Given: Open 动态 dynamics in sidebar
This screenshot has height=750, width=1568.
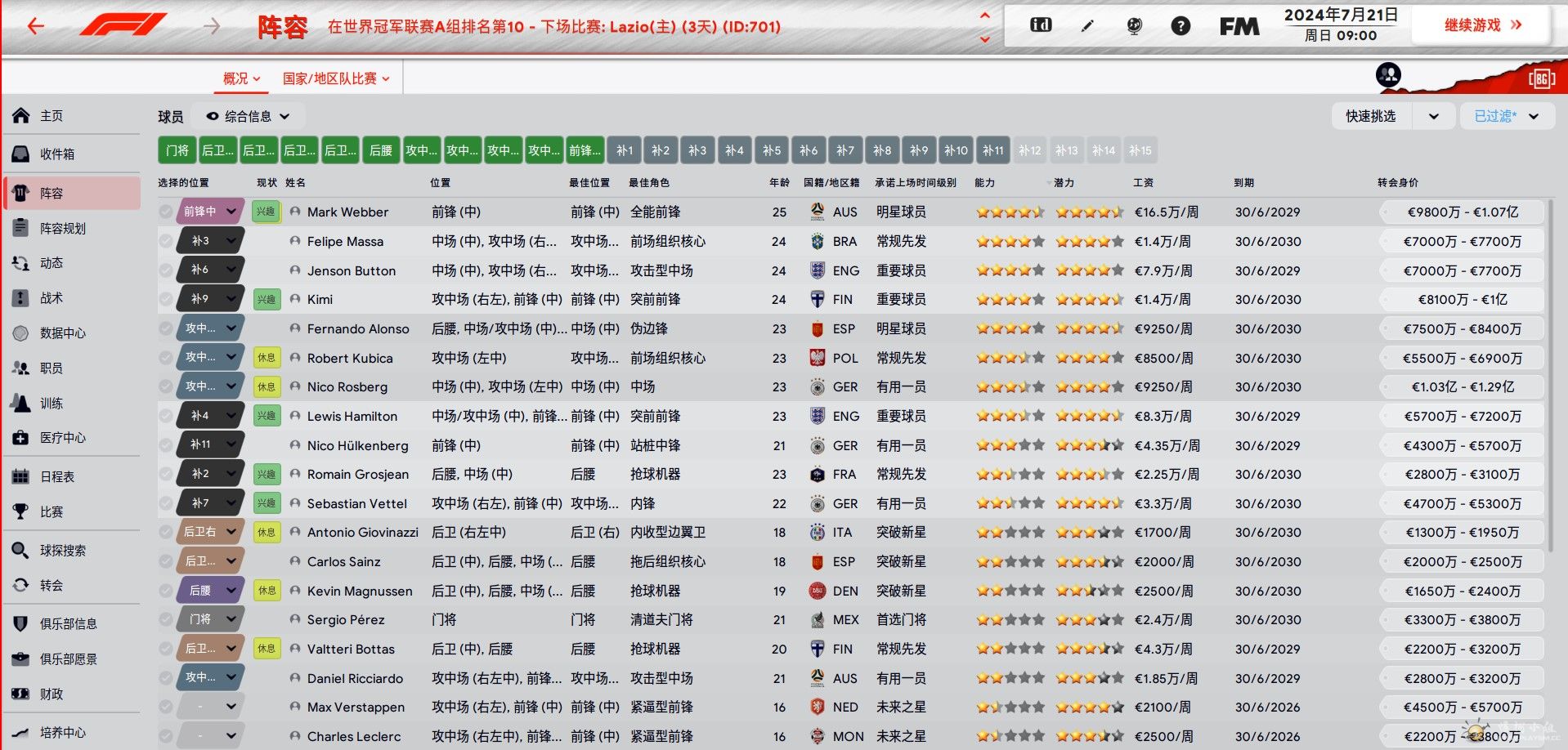Looking at the screenshot, I should coord(72,263).
